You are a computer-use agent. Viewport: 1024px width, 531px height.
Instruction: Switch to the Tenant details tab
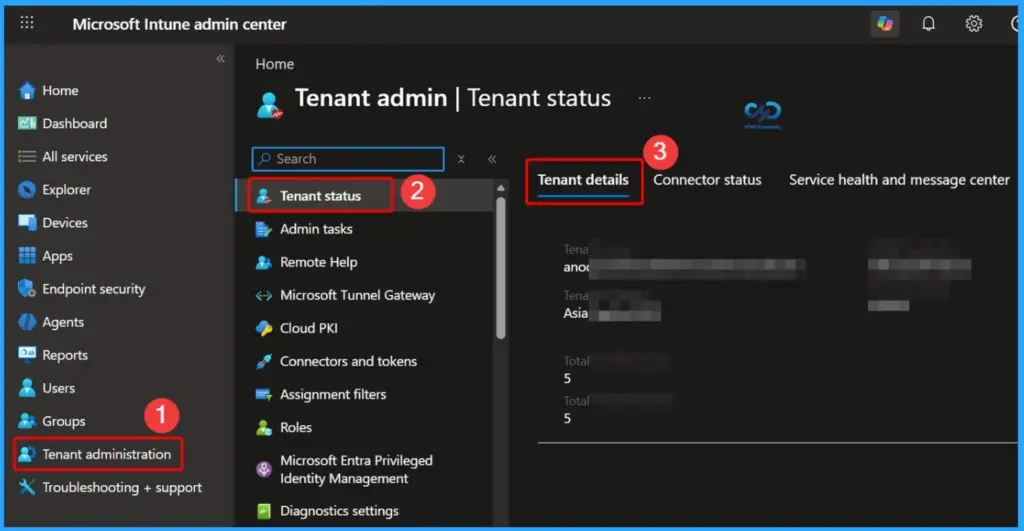point(583,180)
